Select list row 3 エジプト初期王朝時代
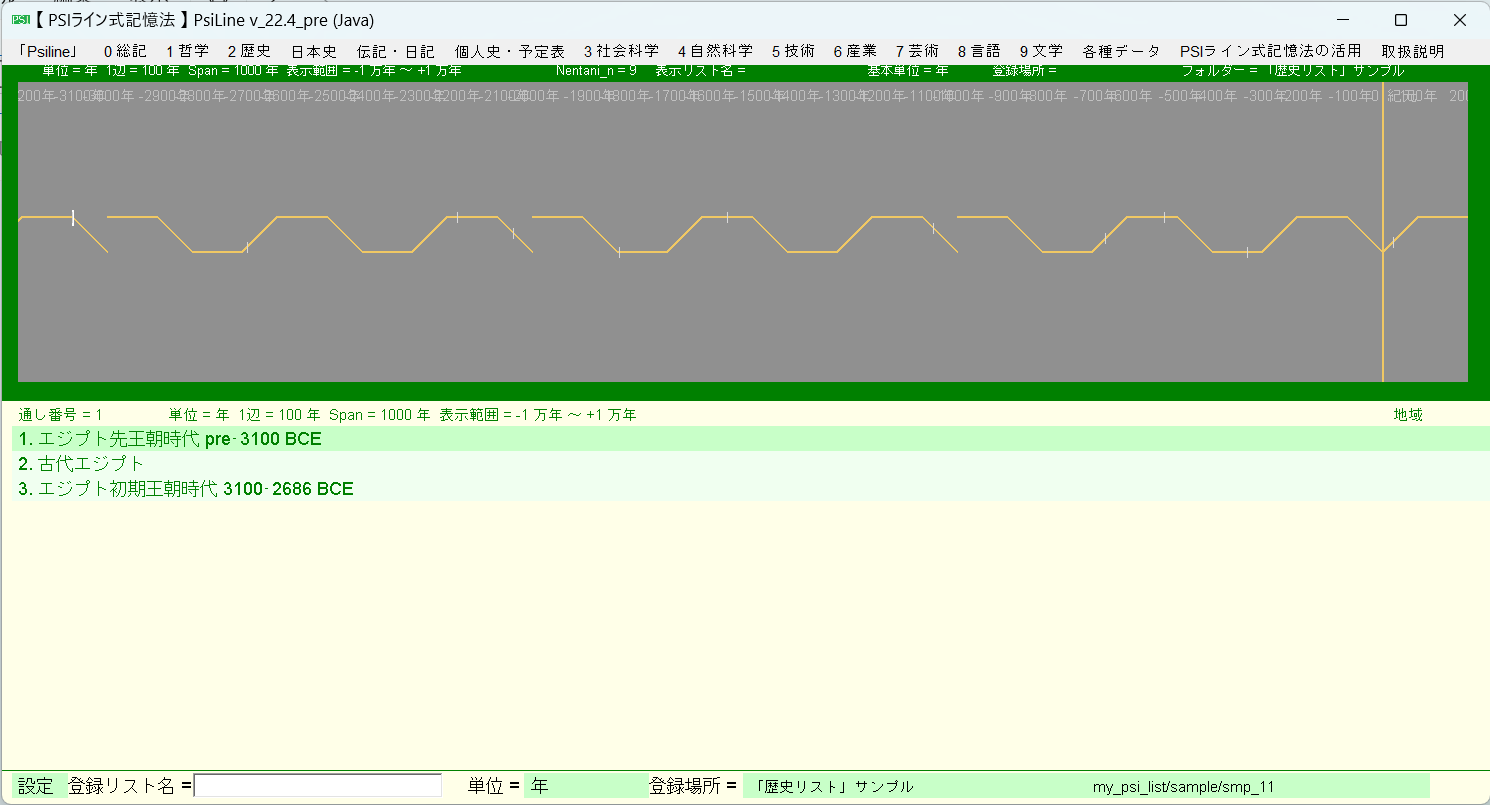1490x805 pixels. pyautogui.click(x=750, y=489)
